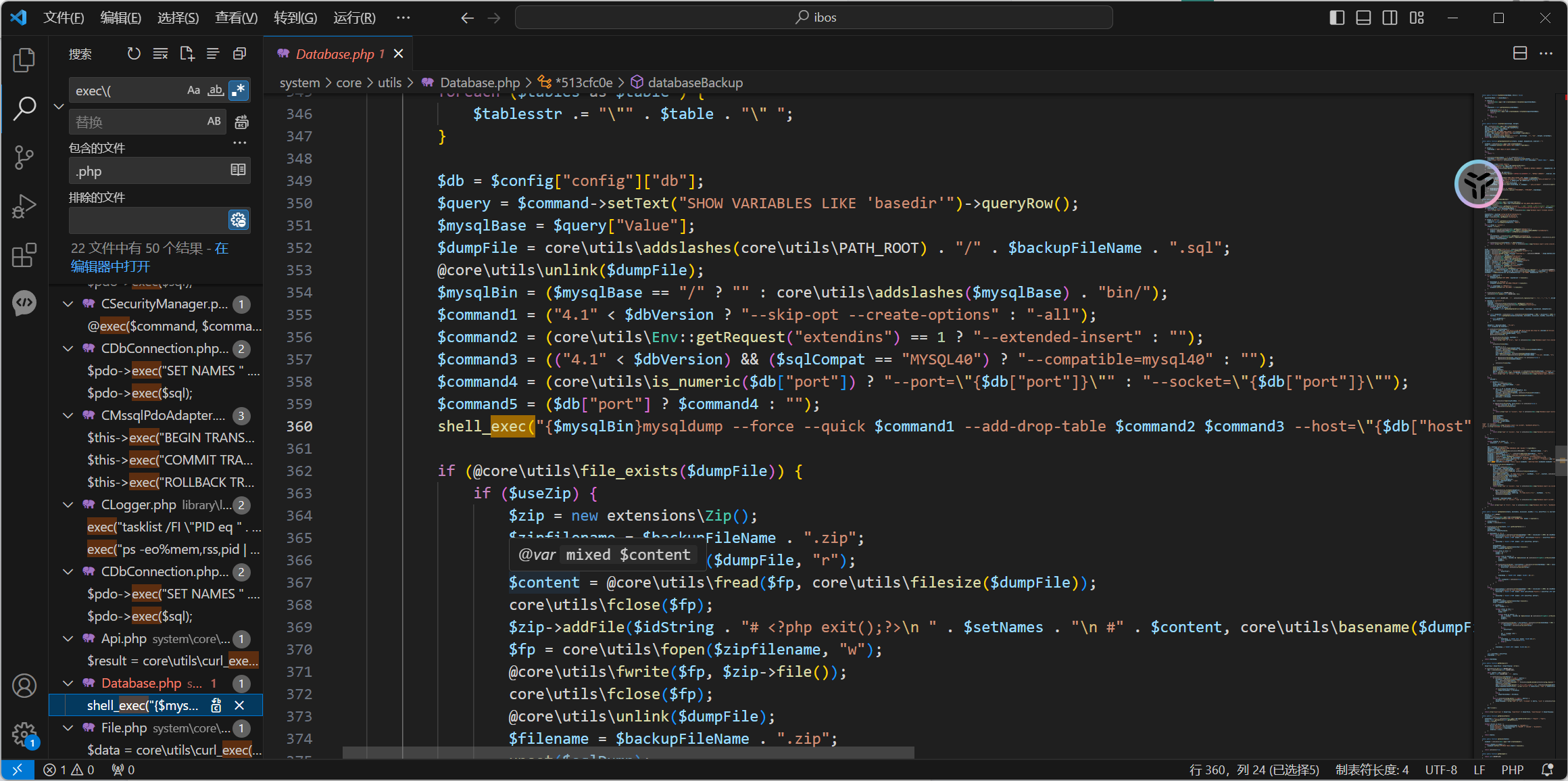Collapse the replace field toggle arrow
1568x781 pixels.
59,106
